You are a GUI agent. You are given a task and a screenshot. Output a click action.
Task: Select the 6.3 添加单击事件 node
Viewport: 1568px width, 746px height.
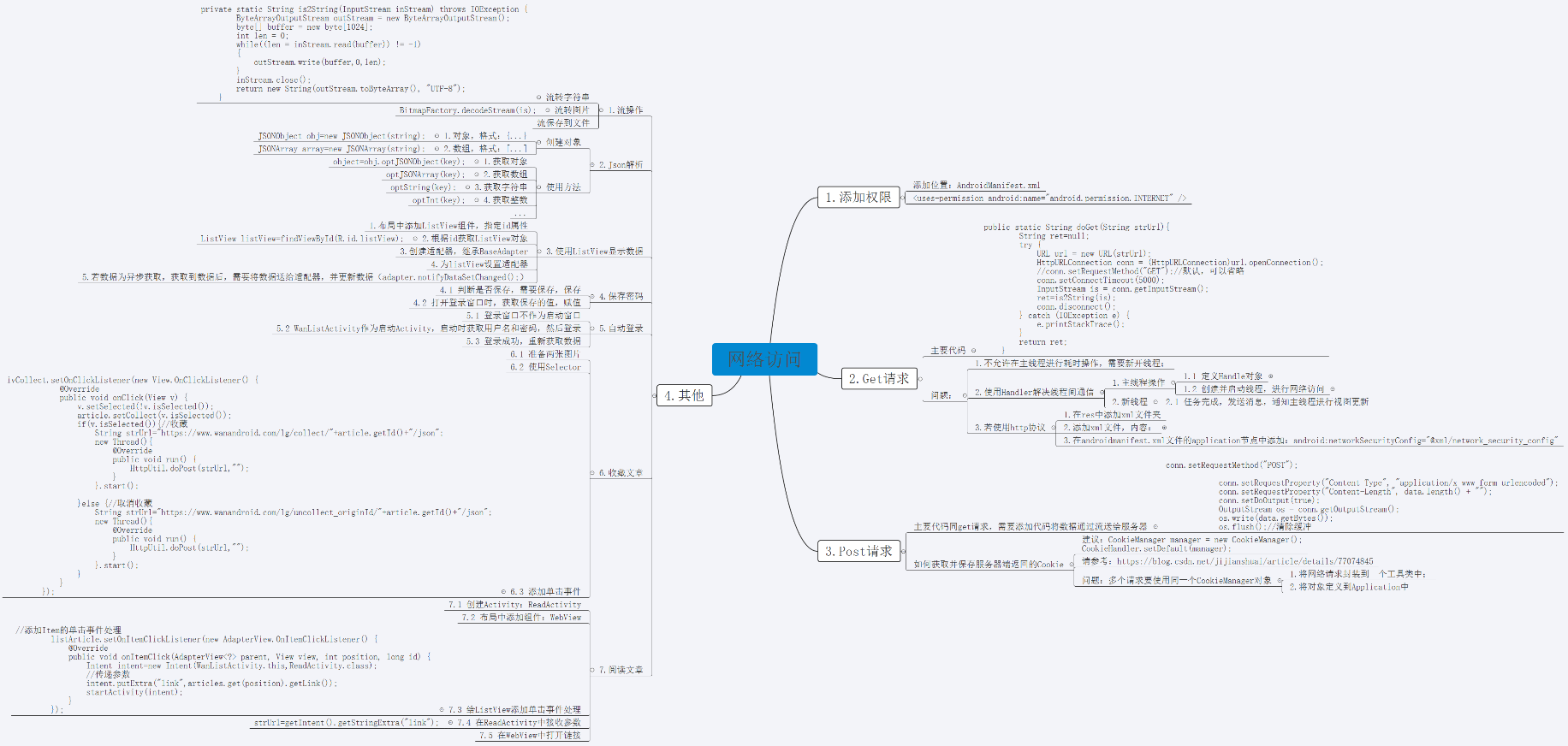(x=545, y=591)
